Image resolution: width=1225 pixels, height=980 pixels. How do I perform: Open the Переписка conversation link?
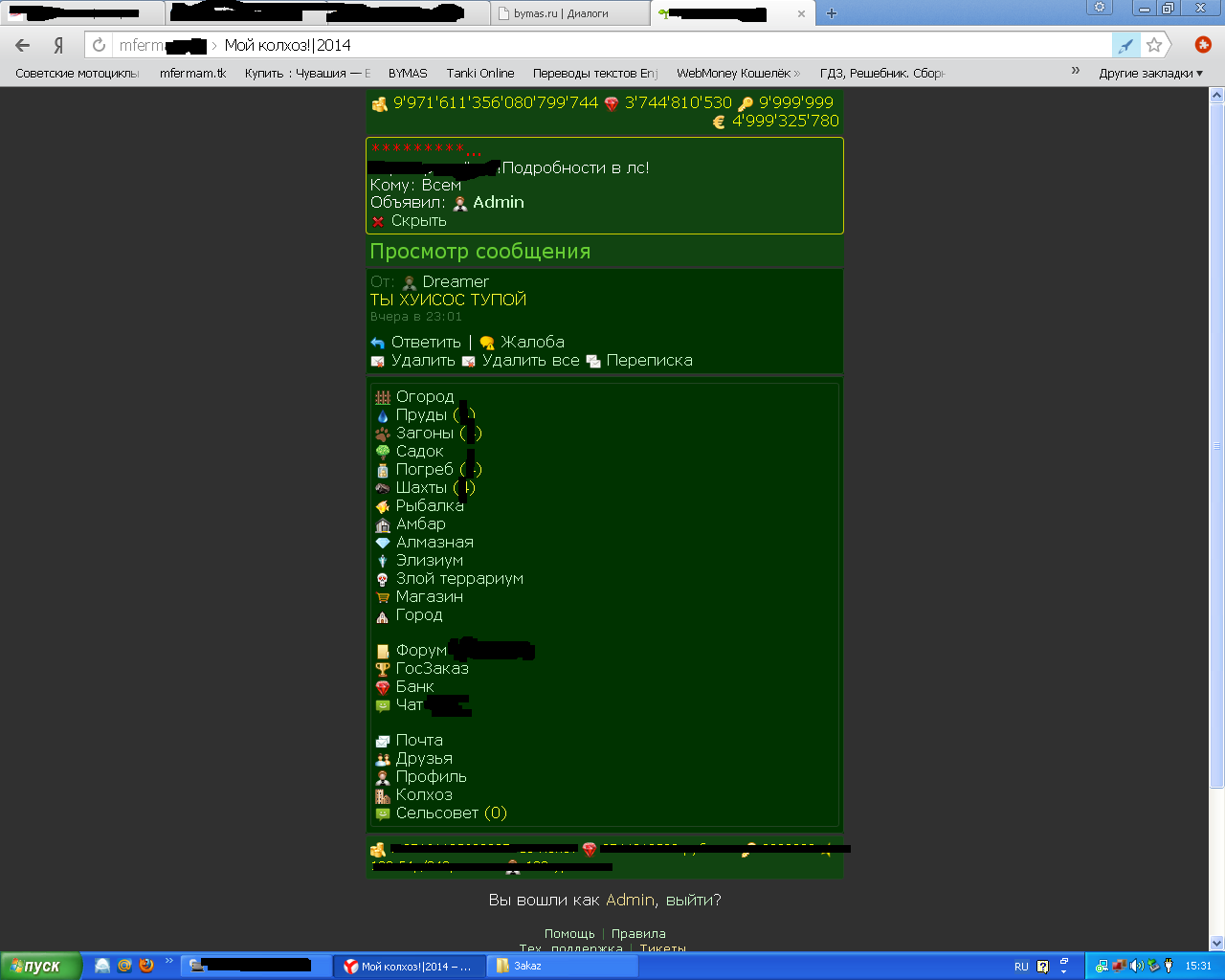649,361
